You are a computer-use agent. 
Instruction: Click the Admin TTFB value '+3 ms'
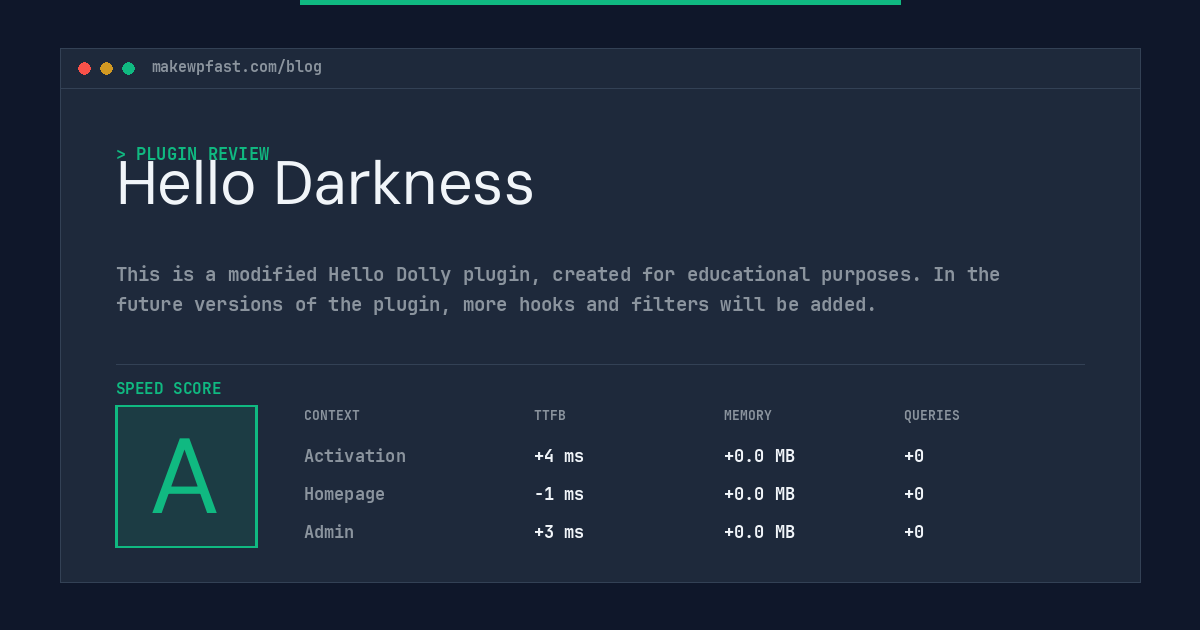[559, 532]
